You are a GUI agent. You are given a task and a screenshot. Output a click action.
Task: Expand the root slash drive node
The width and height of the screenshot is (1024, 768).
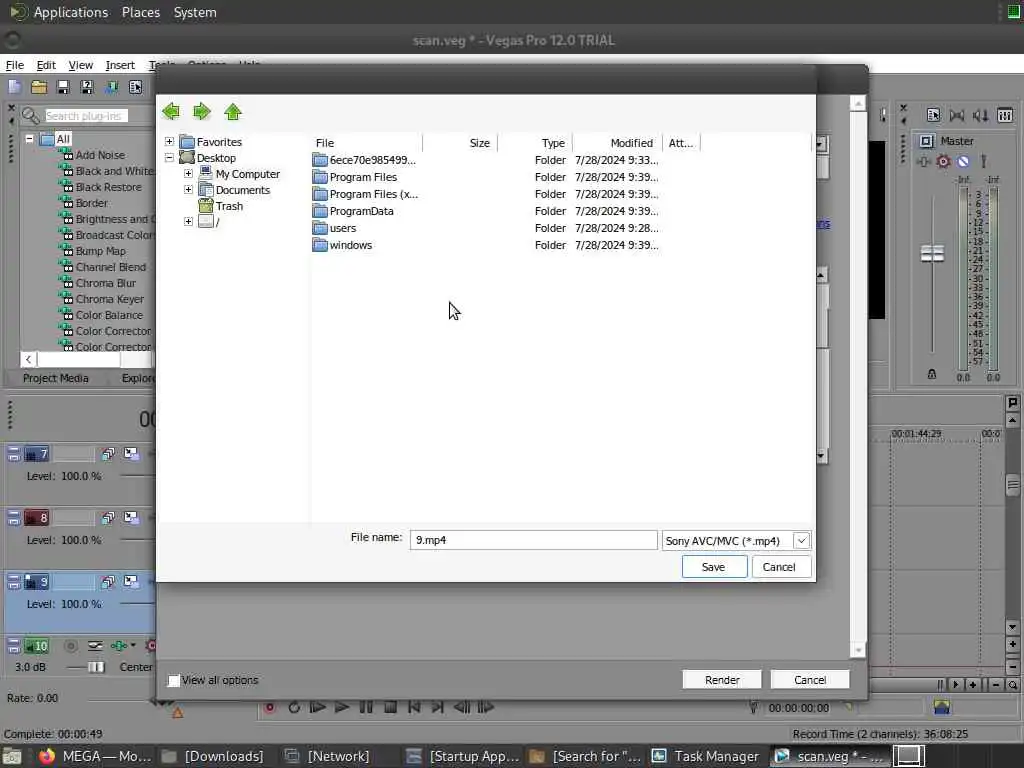tap(188, 221)
